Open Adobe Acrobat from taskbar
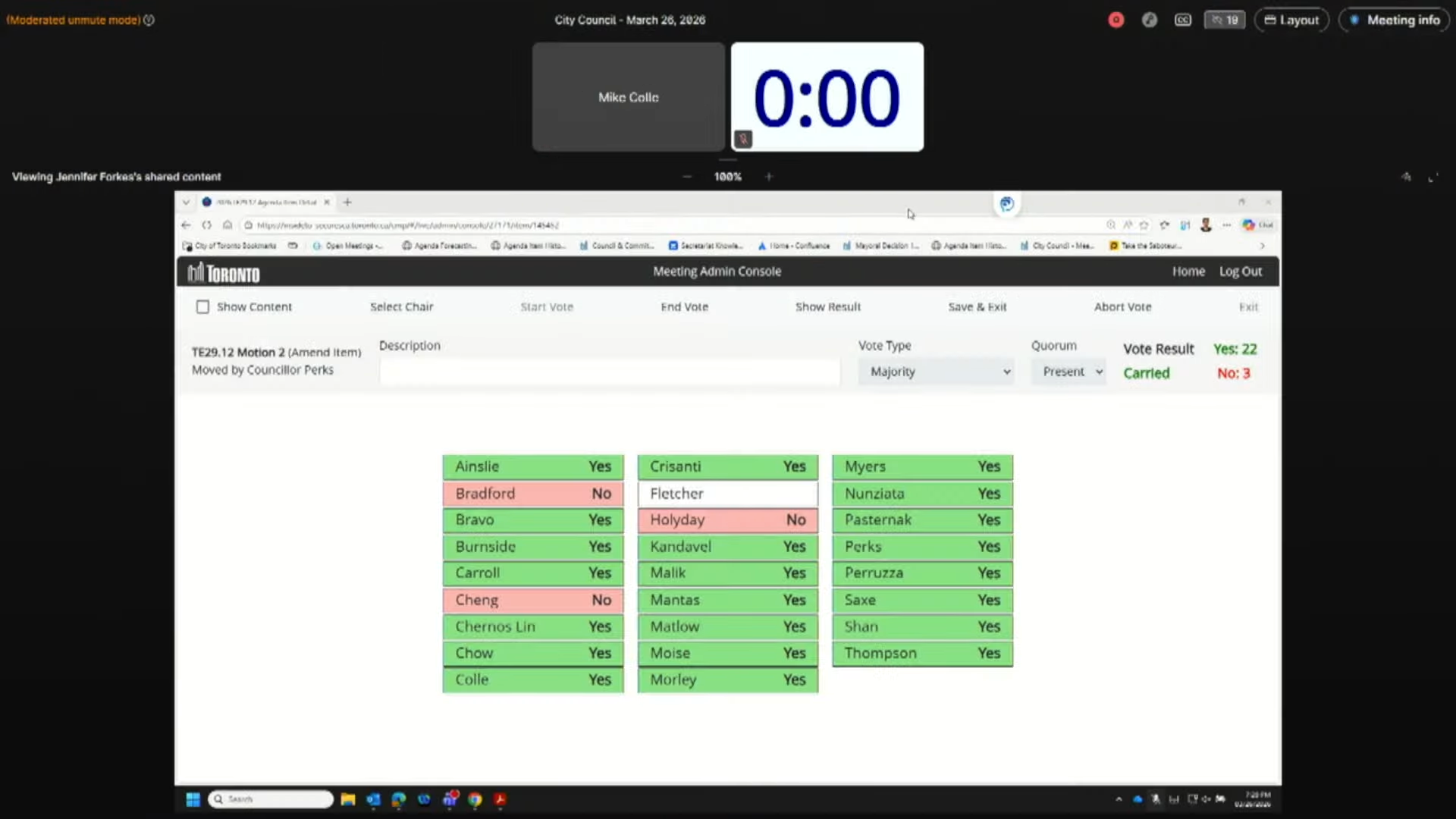 500,799
